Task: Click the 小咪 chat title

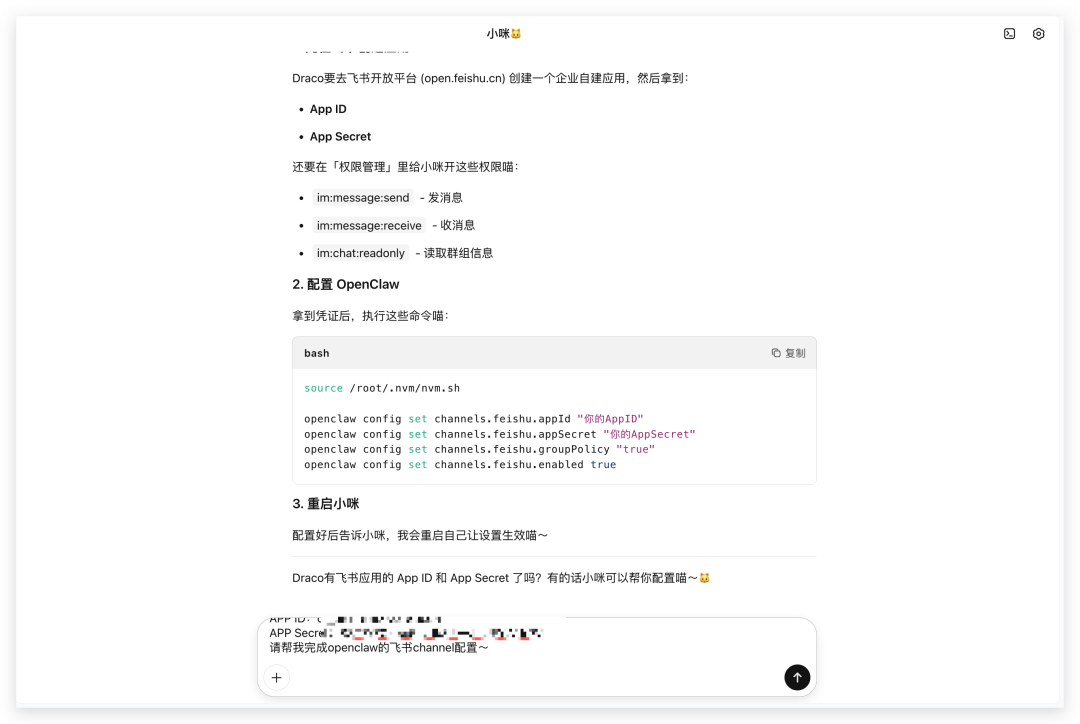Action: 504,34
